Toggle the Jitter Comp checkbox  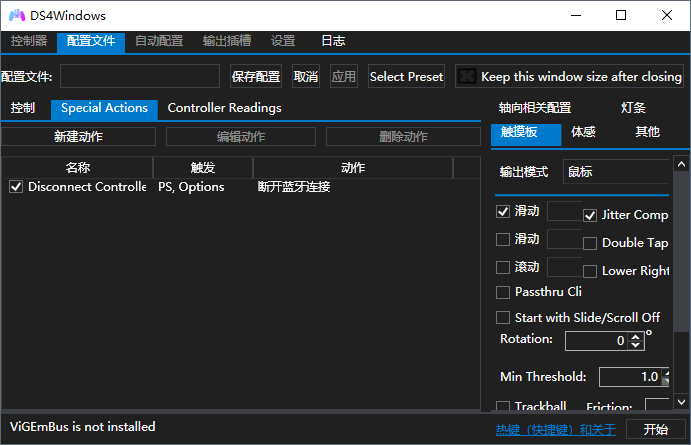[590, 215]
